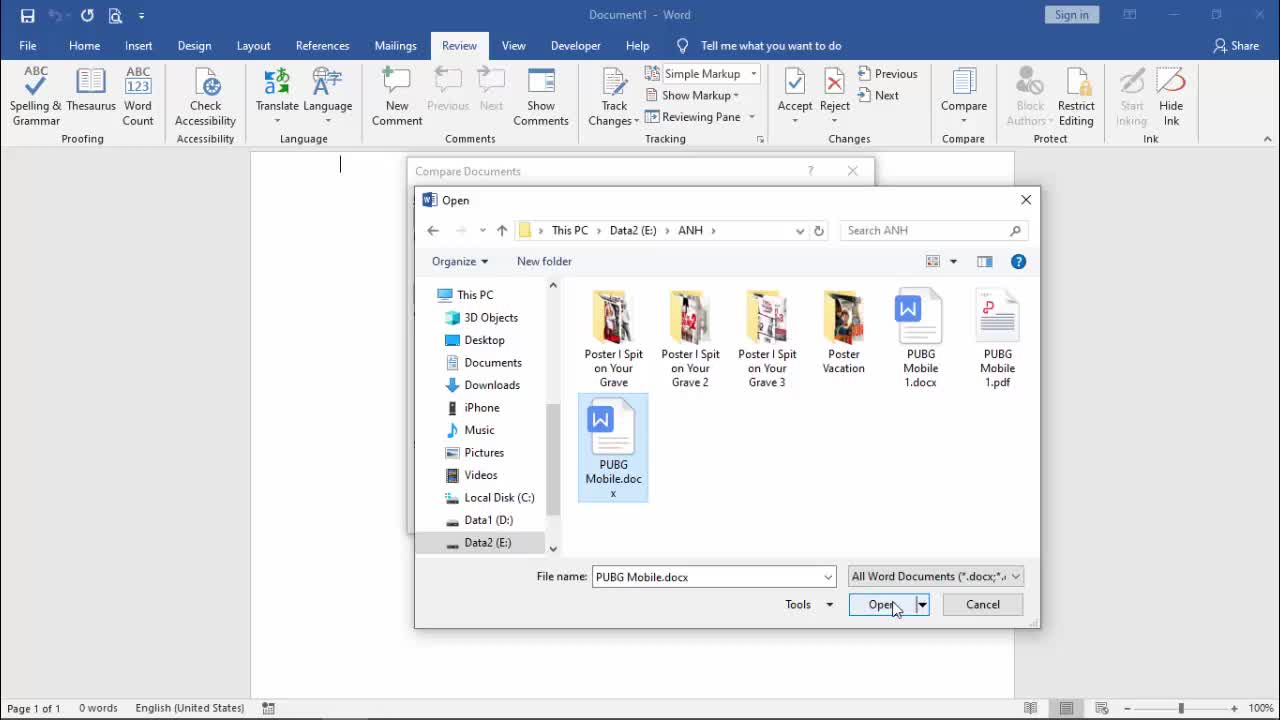
Task: Go to Next change
Action: pos(879,96)
